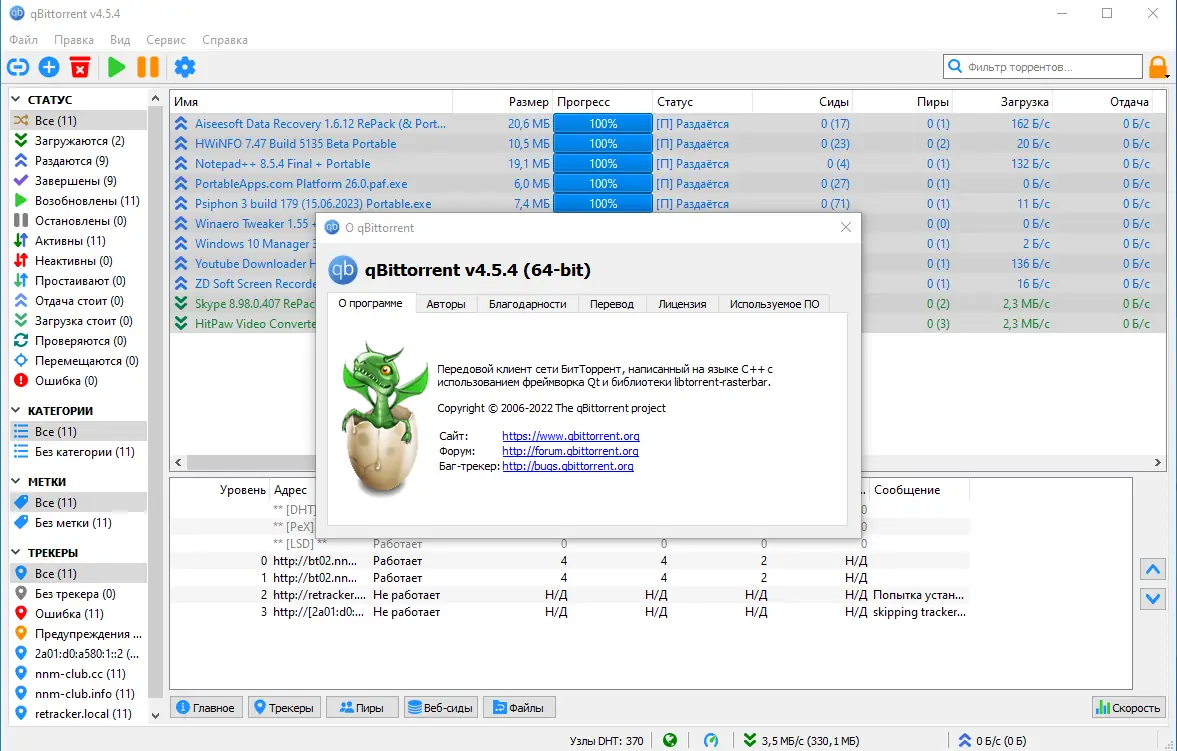Viewport: 1177px width, 751px height.
Task: Select the Aiseesoft Data Recovery torrent row
Action: (668, 123)
